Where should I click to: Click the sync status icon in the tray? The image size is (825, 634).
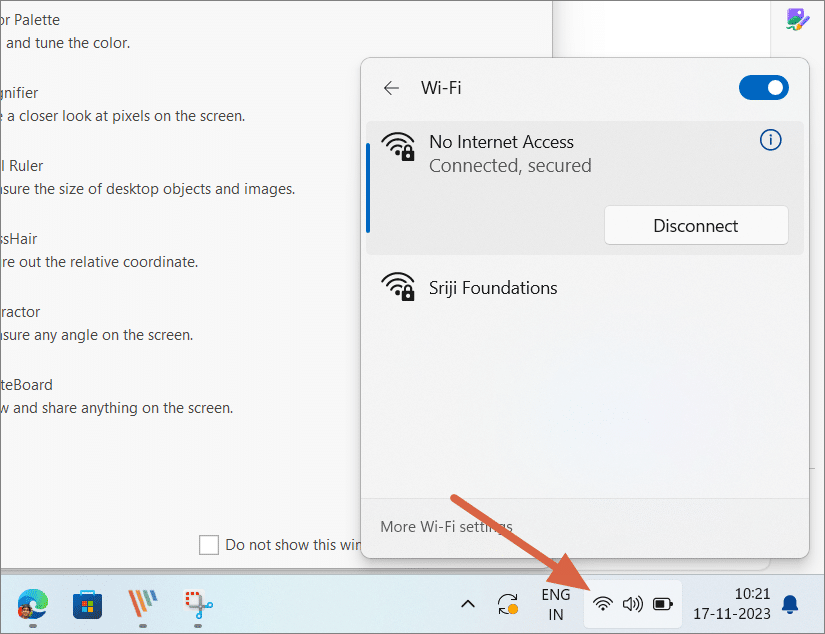click(507, 604)
